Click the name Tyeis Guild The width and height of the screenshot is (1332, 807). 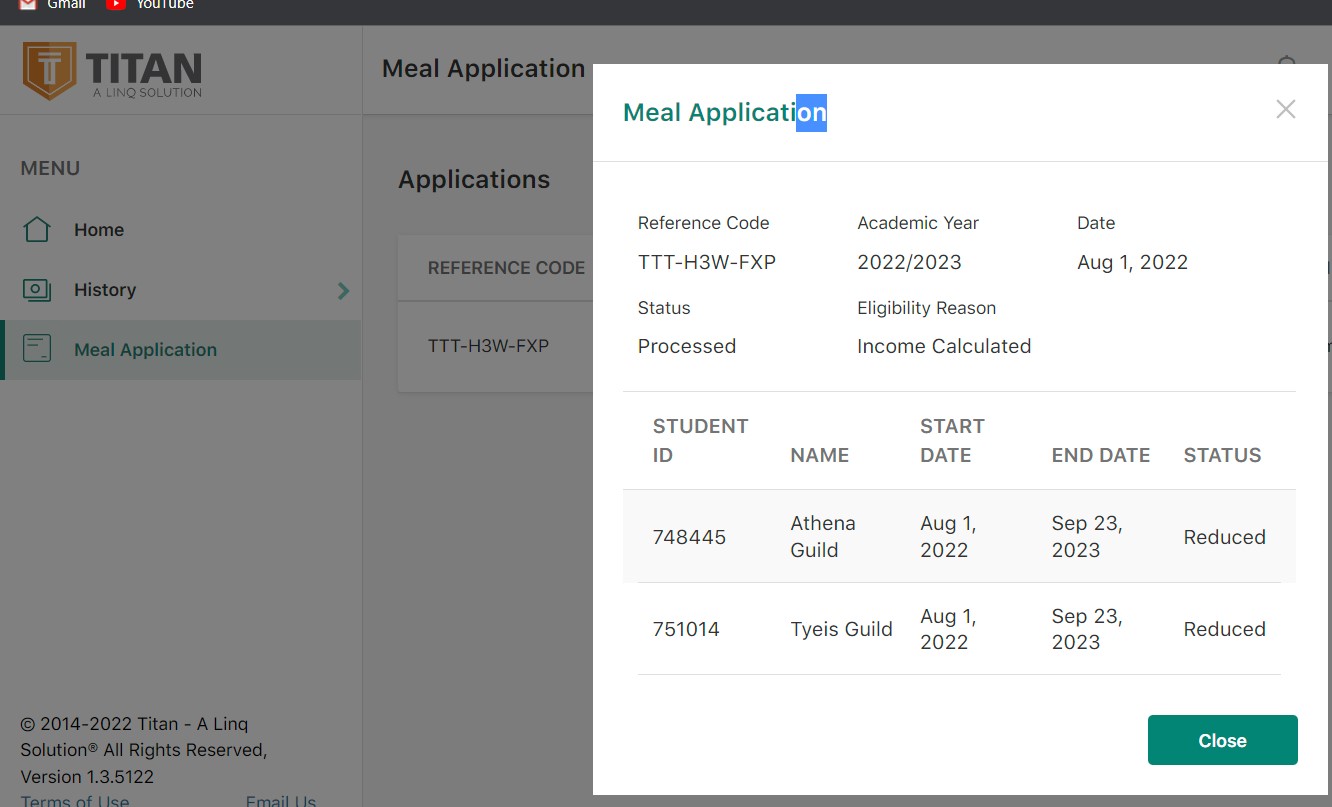click(x=841, y=629)
